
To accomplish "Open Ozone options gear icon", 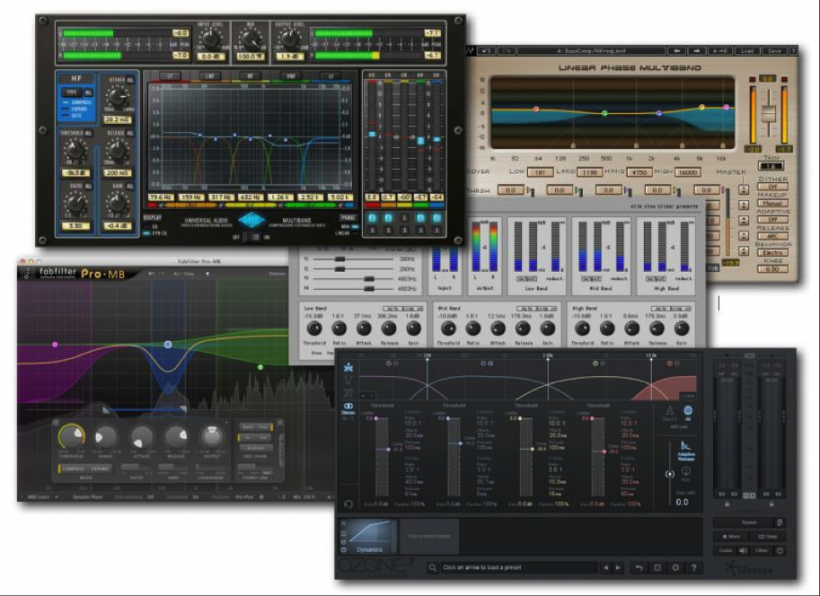I will pyautogui.click(x=675, y=567).
